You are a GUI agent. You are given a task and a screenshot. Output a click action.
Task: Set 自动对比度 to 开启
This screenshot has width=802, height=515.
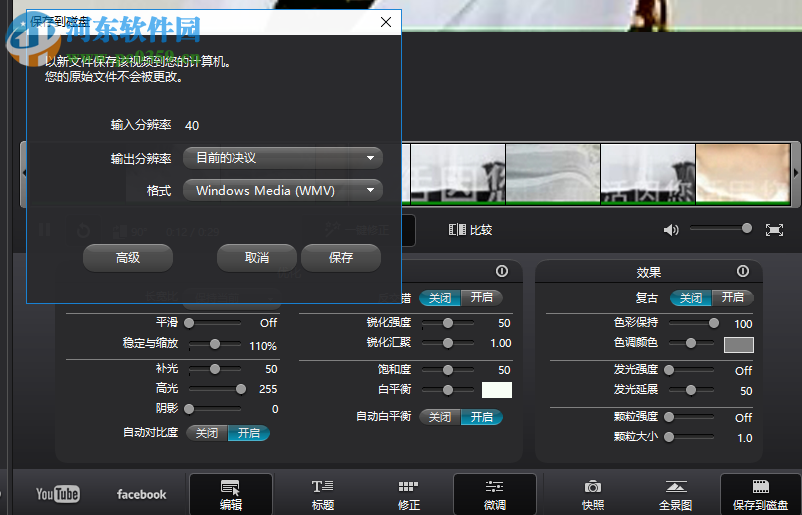(x=249, y=433)
